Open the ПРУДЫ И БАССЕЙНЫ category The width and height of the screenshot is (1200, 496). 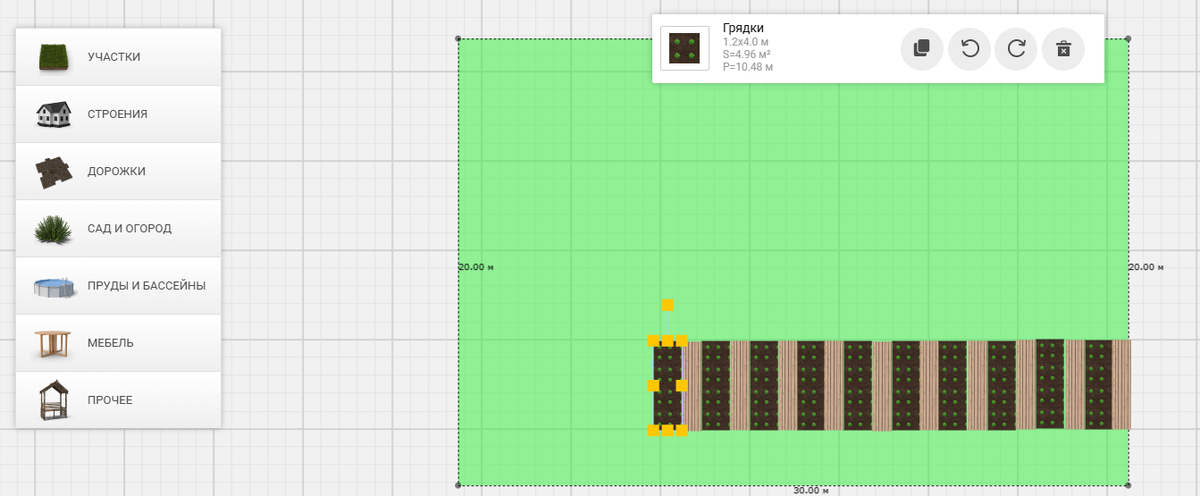tap(118, 286)
